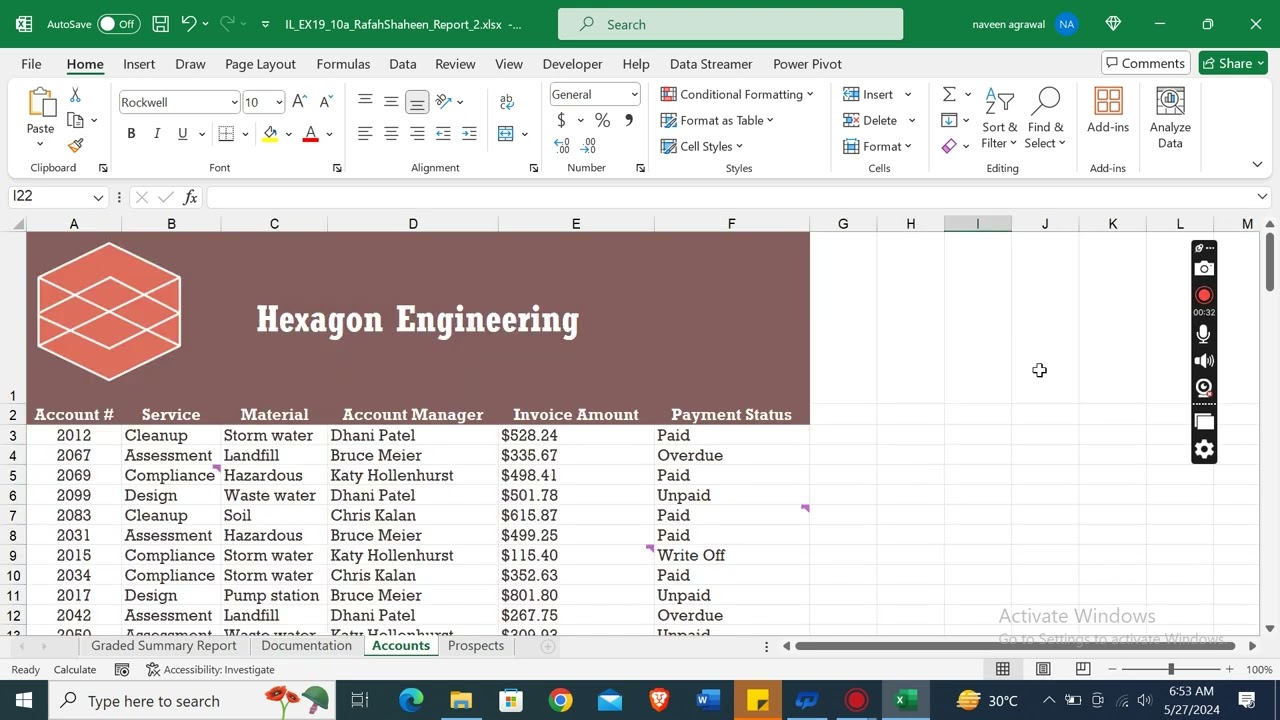Expand the formula bar chevron

[1262, 197]
